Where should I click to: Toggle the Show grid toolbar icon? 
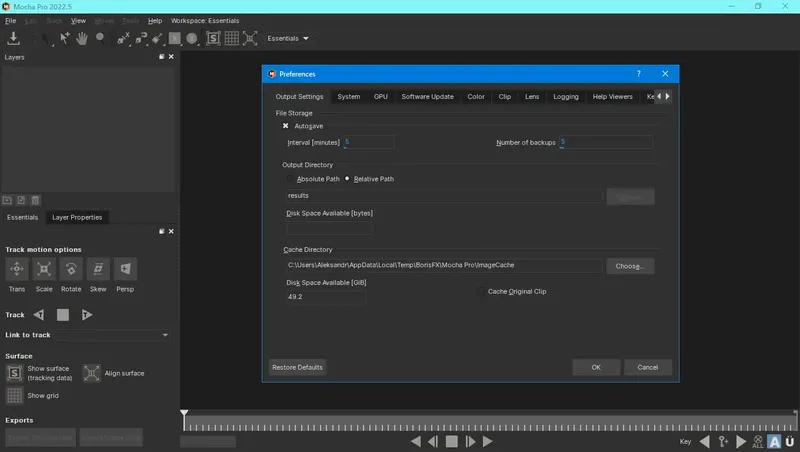tap(232, 38)
